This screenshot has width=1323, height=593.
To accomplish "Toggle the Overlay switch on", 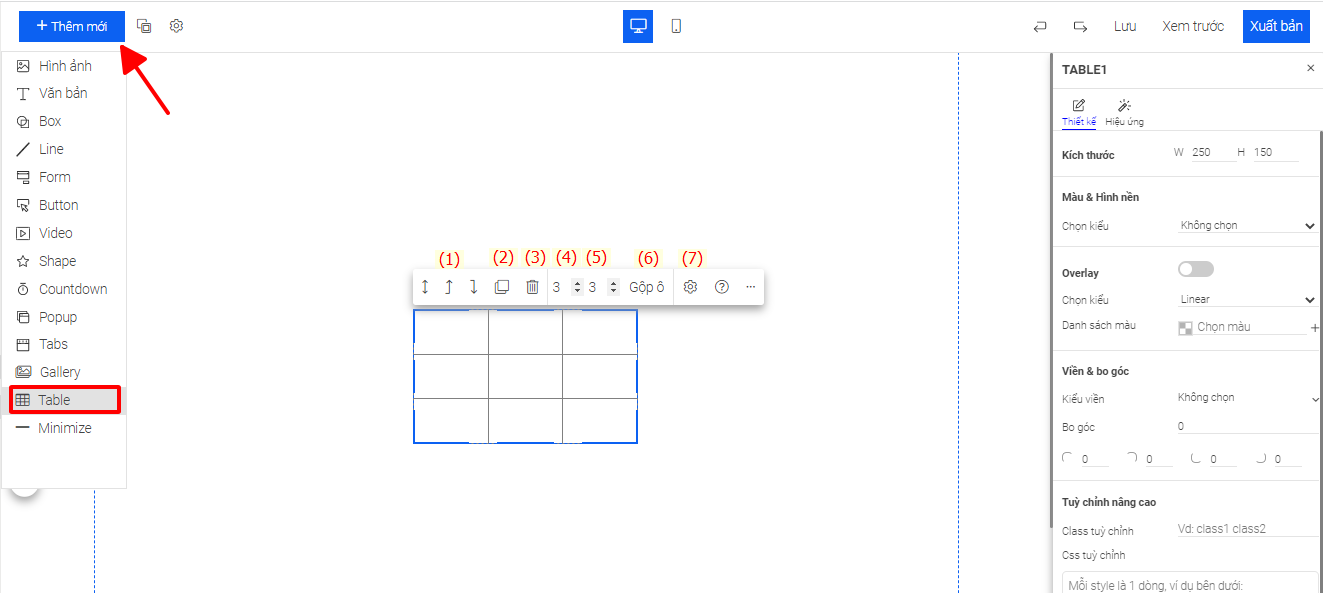I will [x=1196, y=269].
